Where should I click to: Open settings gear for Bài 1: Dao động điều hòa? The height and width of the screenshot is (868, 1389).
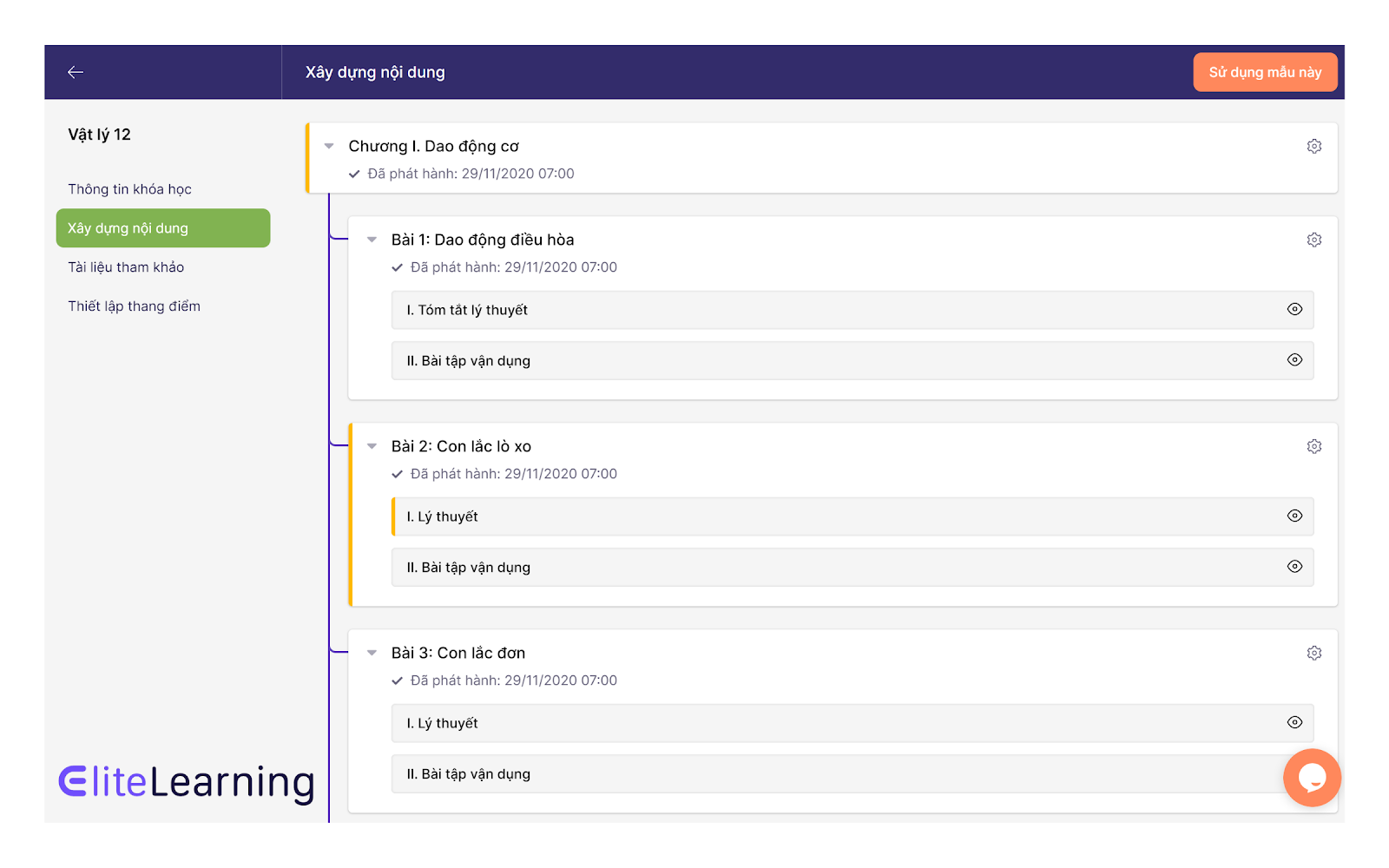click(1314, 240)
